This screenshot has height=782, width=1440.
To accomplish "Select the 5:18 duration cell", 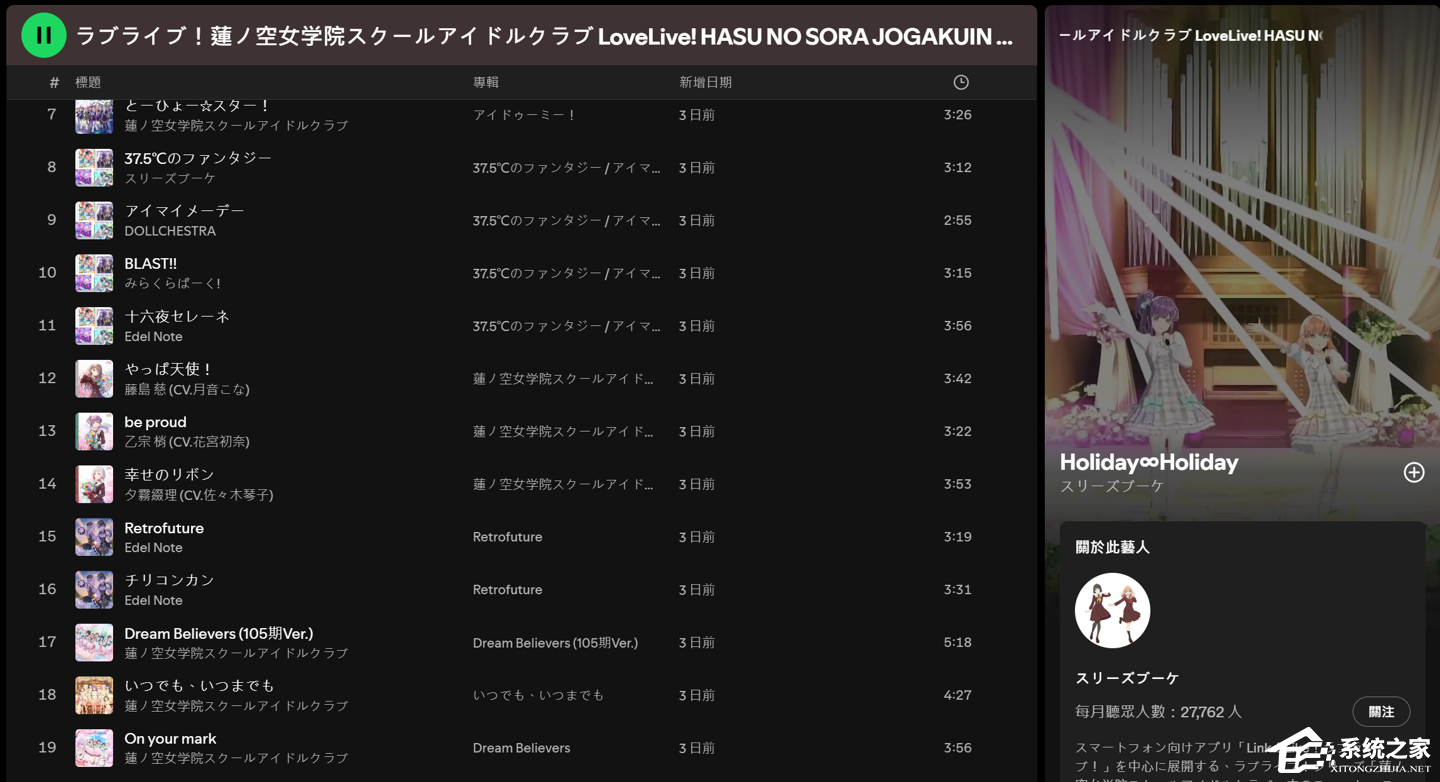I will pos(957,643).
